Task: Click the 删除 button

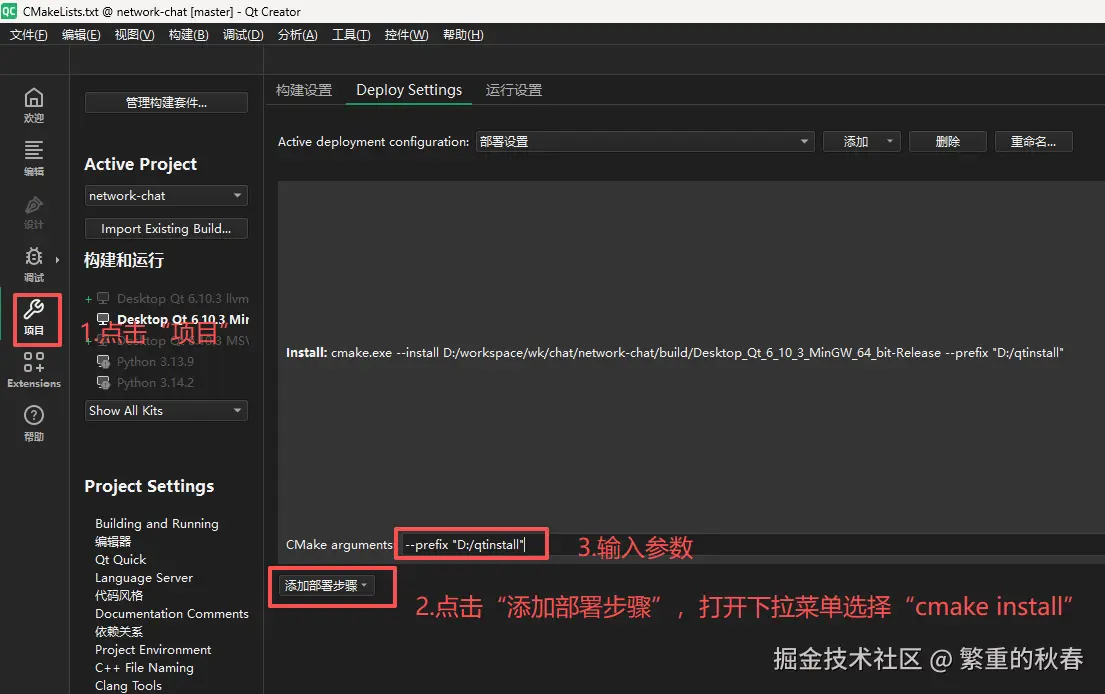Action: click(x=948, y=142)
